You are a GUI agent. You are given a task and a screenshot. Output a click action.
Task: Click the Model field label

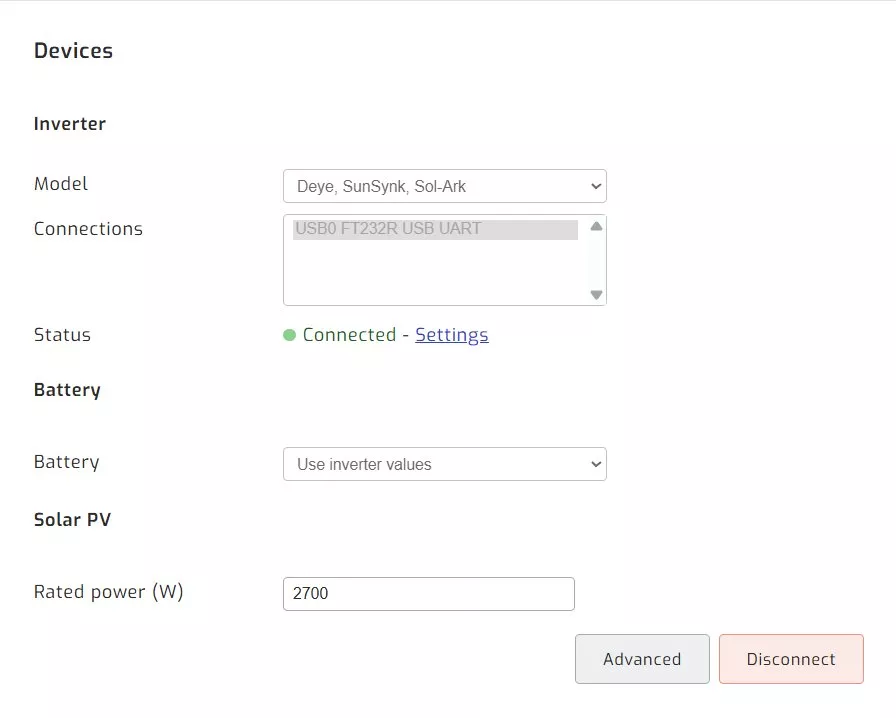(61, 184)
